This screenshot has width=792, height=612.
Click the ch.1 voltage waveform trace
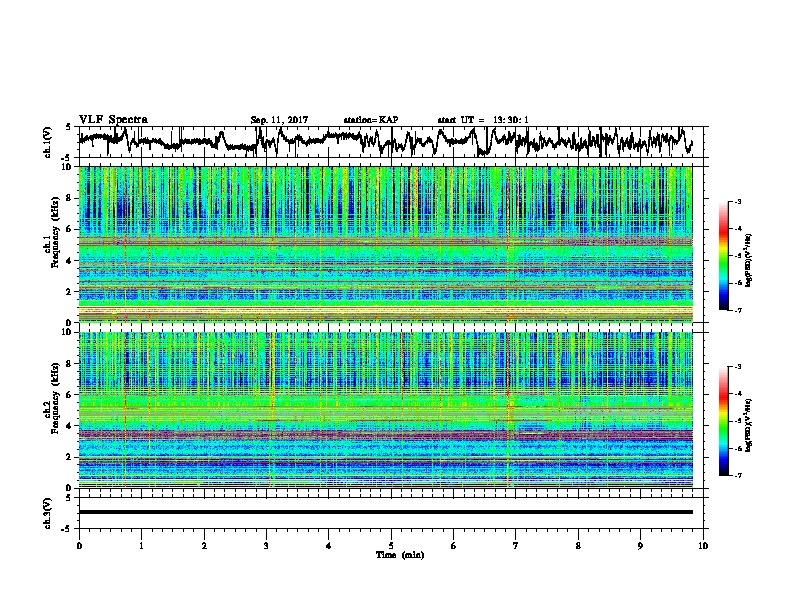[385, 141]
